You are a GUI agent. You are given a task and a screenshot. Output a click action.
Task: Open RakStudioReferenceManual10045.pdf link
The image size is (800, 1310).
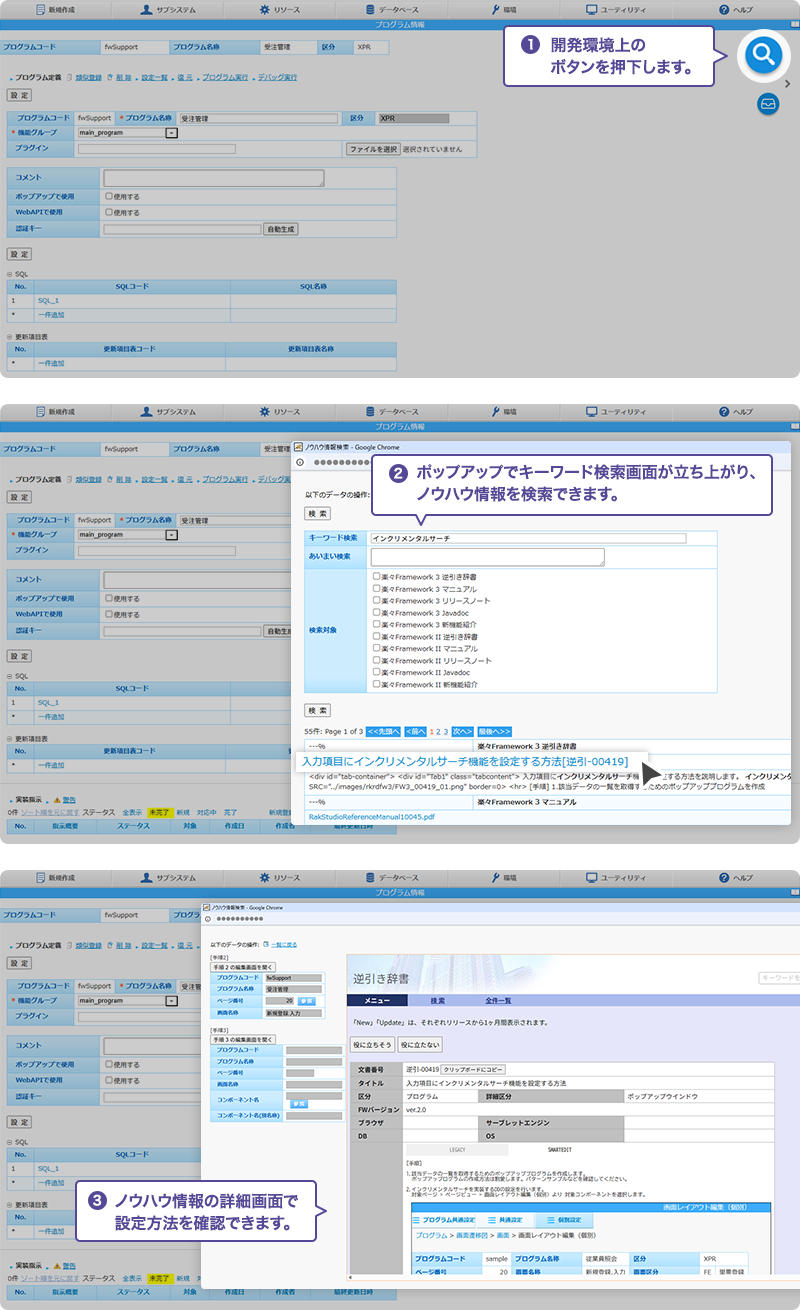[371, 817]
